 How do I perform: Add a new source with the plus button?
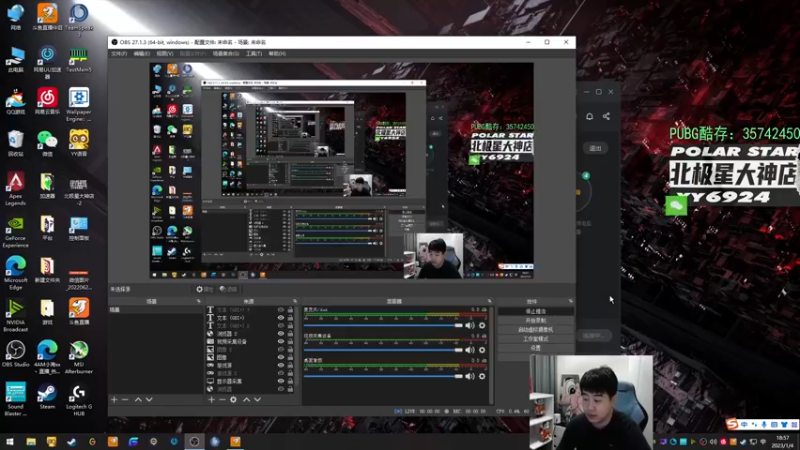[211, 399]
